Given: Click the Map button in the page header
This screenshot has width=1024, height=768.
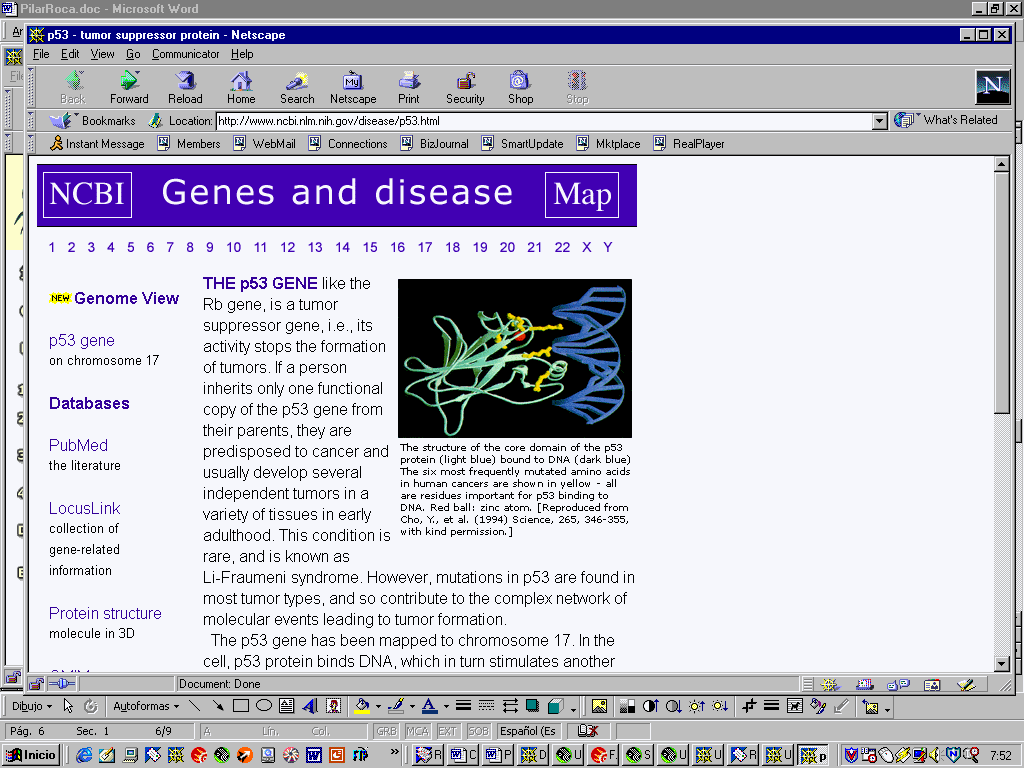Looking at the screenshot, I should [582, 194].
